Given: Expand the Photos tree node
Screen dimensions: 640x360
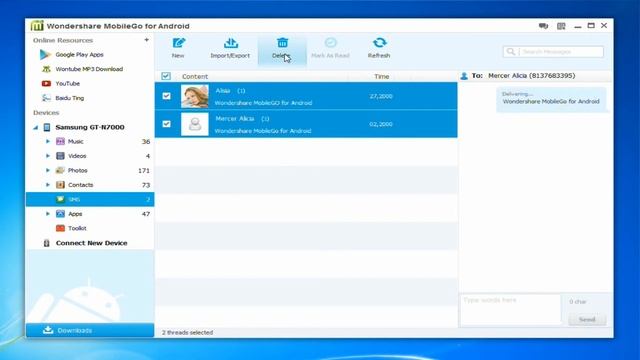Looking at the screenshot, I should (x=48, y=170).
